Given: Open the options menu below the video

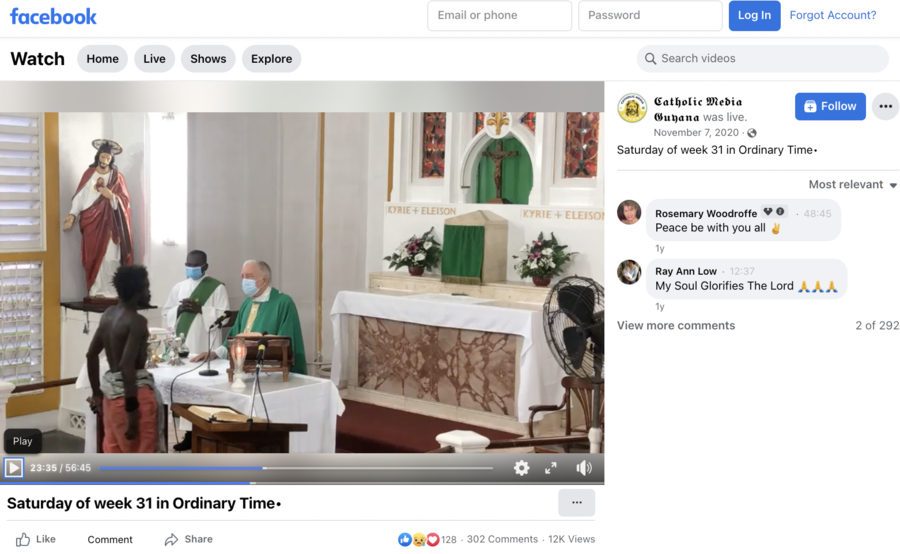Looking at the screenshot, I should (x=576, y=502).
